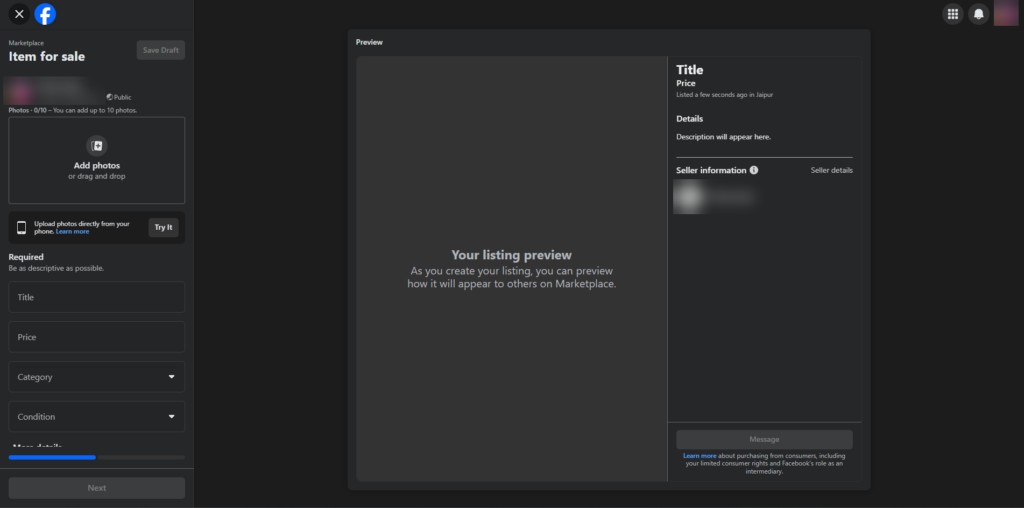This screenshot has width=1024, height=508.
Task: Open Learn more link about phone uploads
Action: click(x=72, y=232)
